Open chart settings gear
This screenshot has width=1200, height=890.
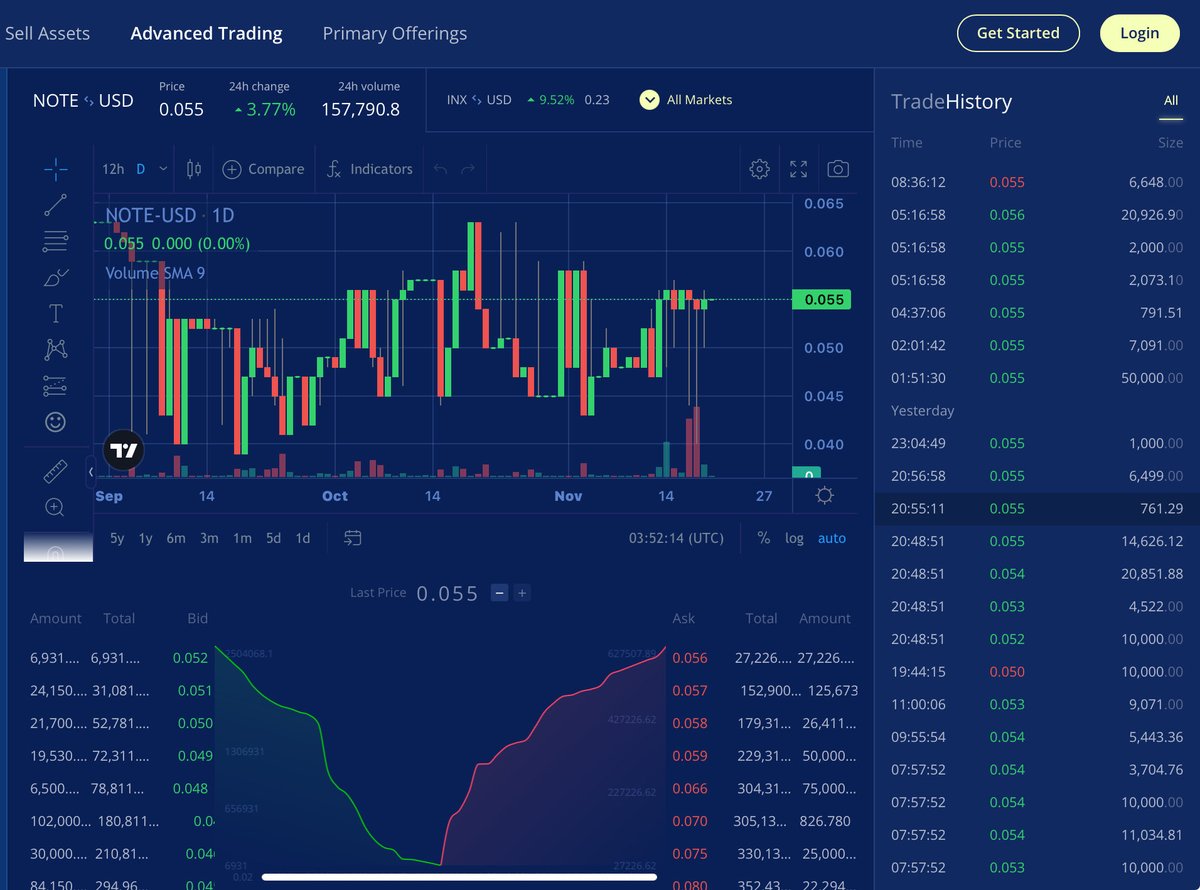tap(759, 169)
